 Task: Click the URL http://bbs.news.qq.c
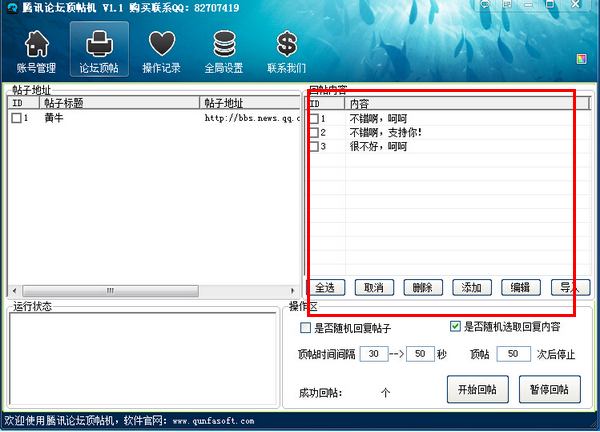tap(252, 118)
